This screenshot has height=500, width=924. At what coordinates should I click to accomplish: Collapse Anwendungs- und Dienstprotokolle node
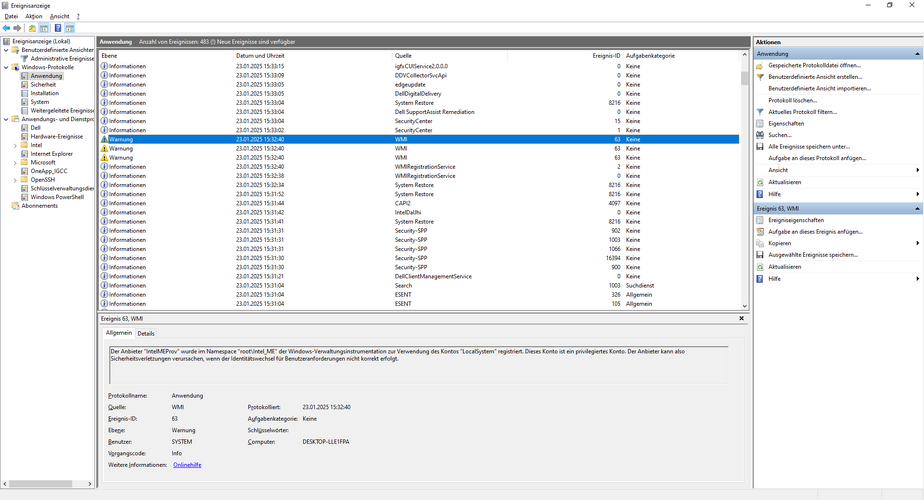pyautogui.click(x=6, y=119)
